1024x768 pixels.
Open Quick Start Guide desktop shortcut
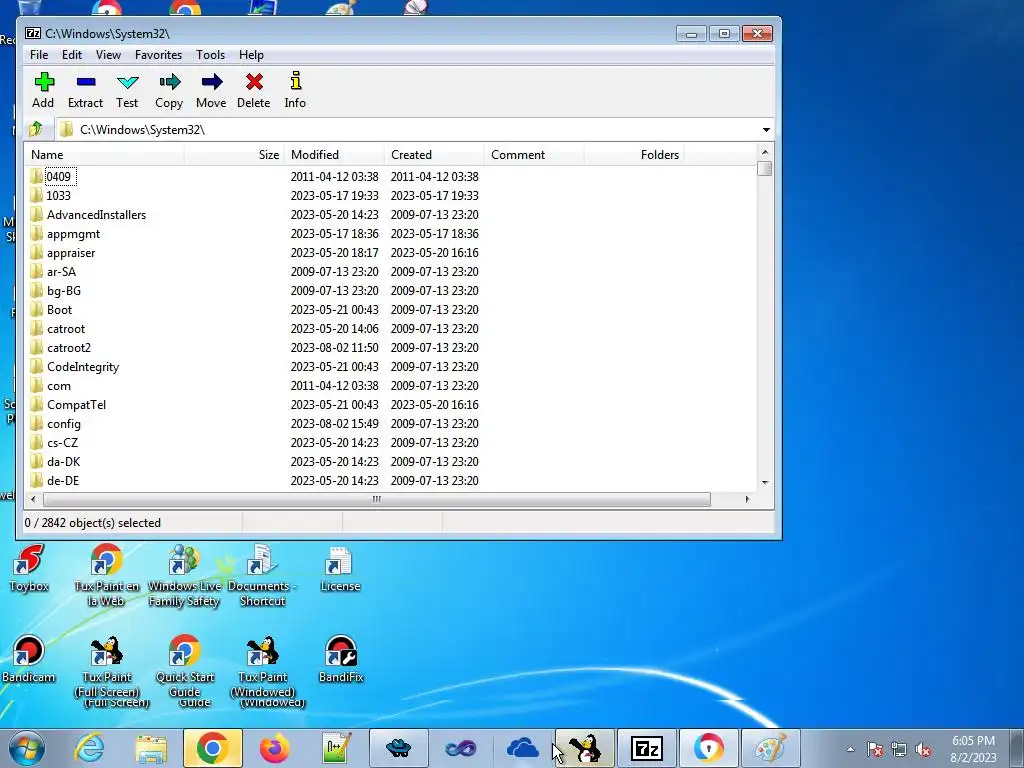click(184, 666)
